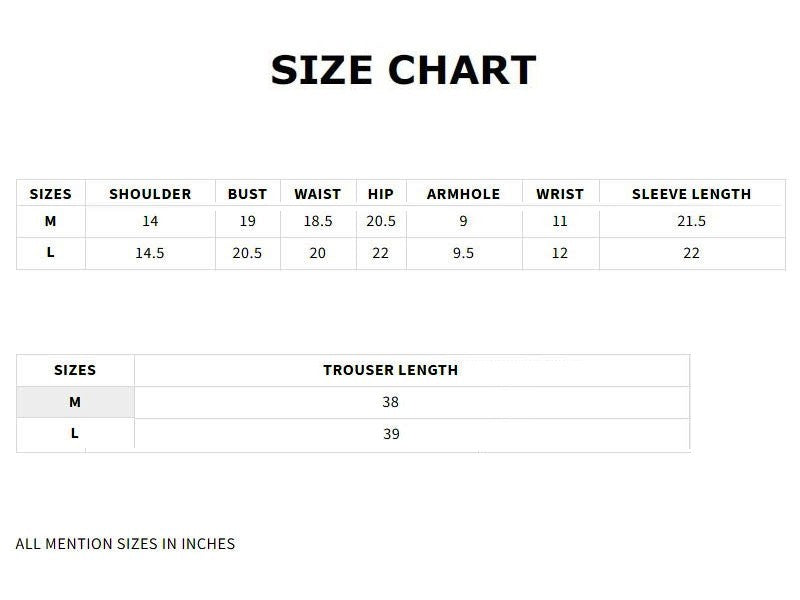The image size is (800, 600).
Task: Click the trouser length value 39
Action: (391, 434)
